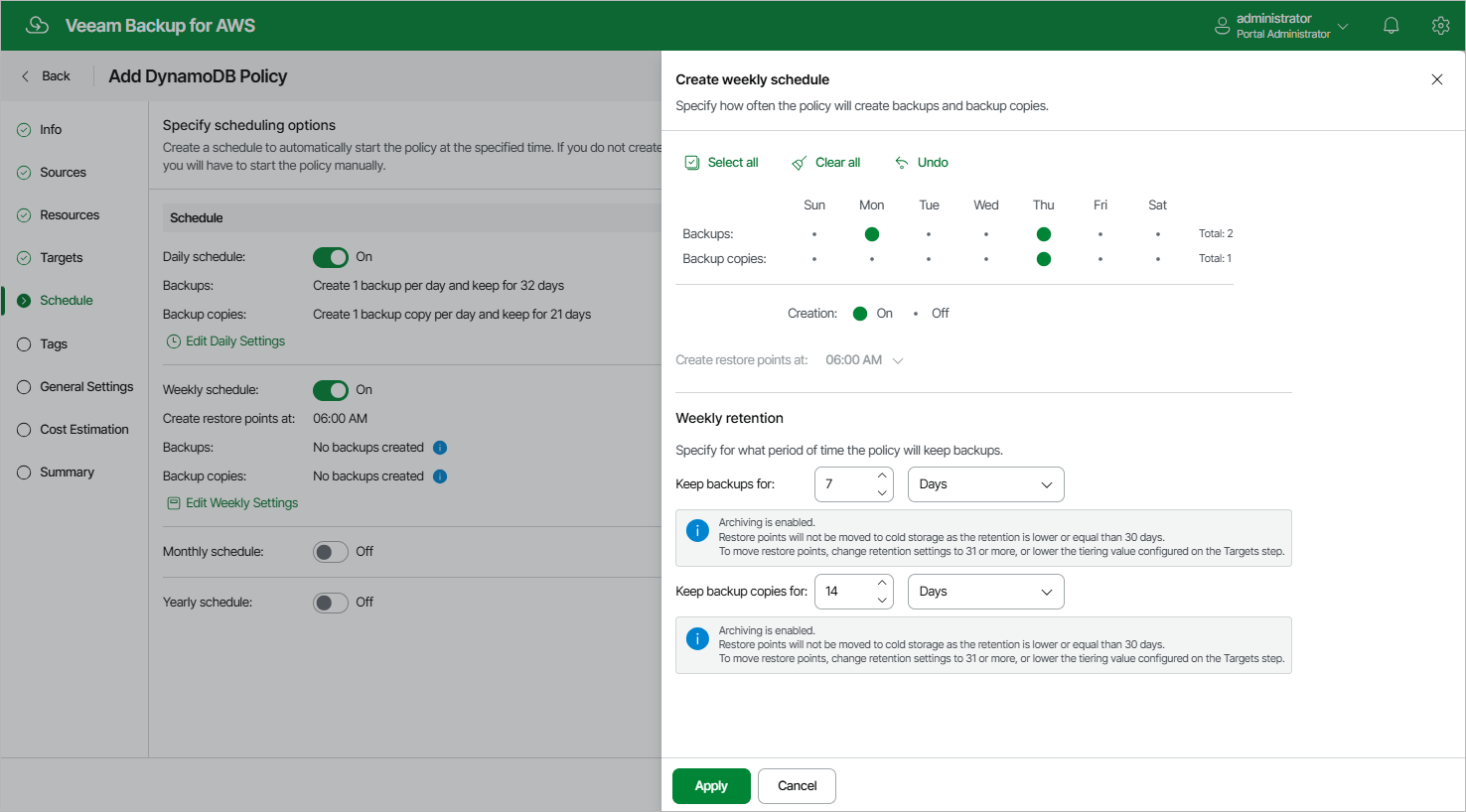Select Saturday in the Backups row
The height and width of the screenshot is (812, 1466).
pyautogui.click(x=1158, y=234)
